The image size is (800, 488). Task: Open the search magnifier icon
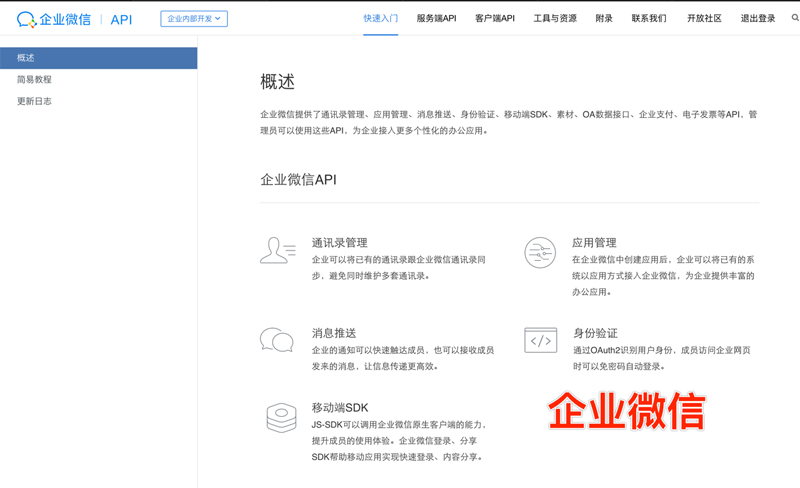click(x=795, y=18)
